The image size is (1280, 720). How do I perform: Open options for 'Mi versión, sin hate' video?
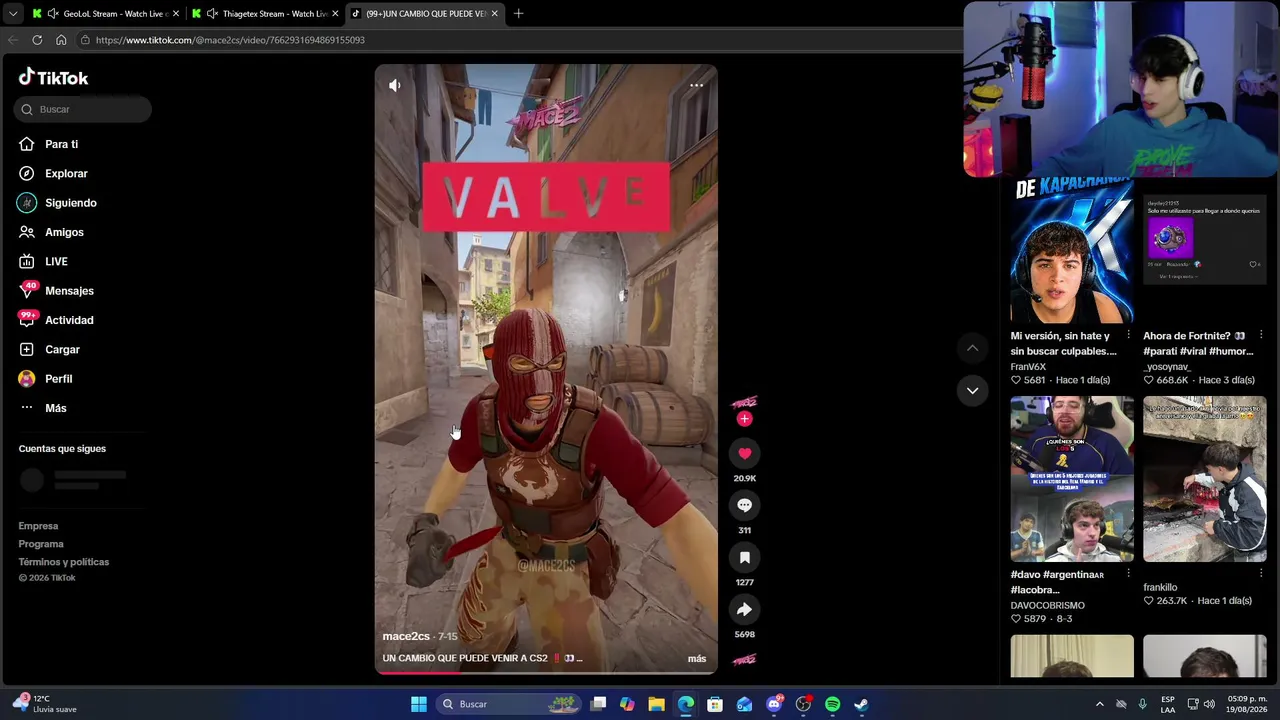(1128, 336)
